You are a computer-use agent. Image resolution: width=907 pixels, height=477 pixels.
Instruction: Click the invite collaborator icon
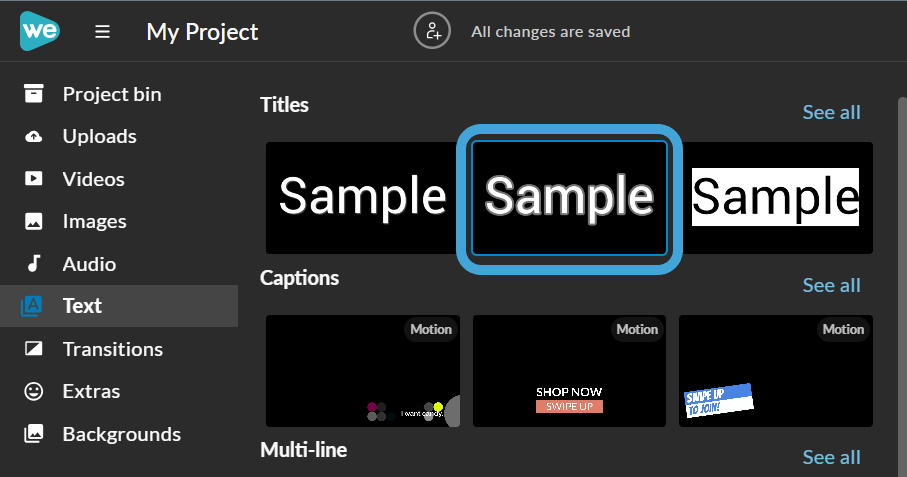click(x=432, y=31)
